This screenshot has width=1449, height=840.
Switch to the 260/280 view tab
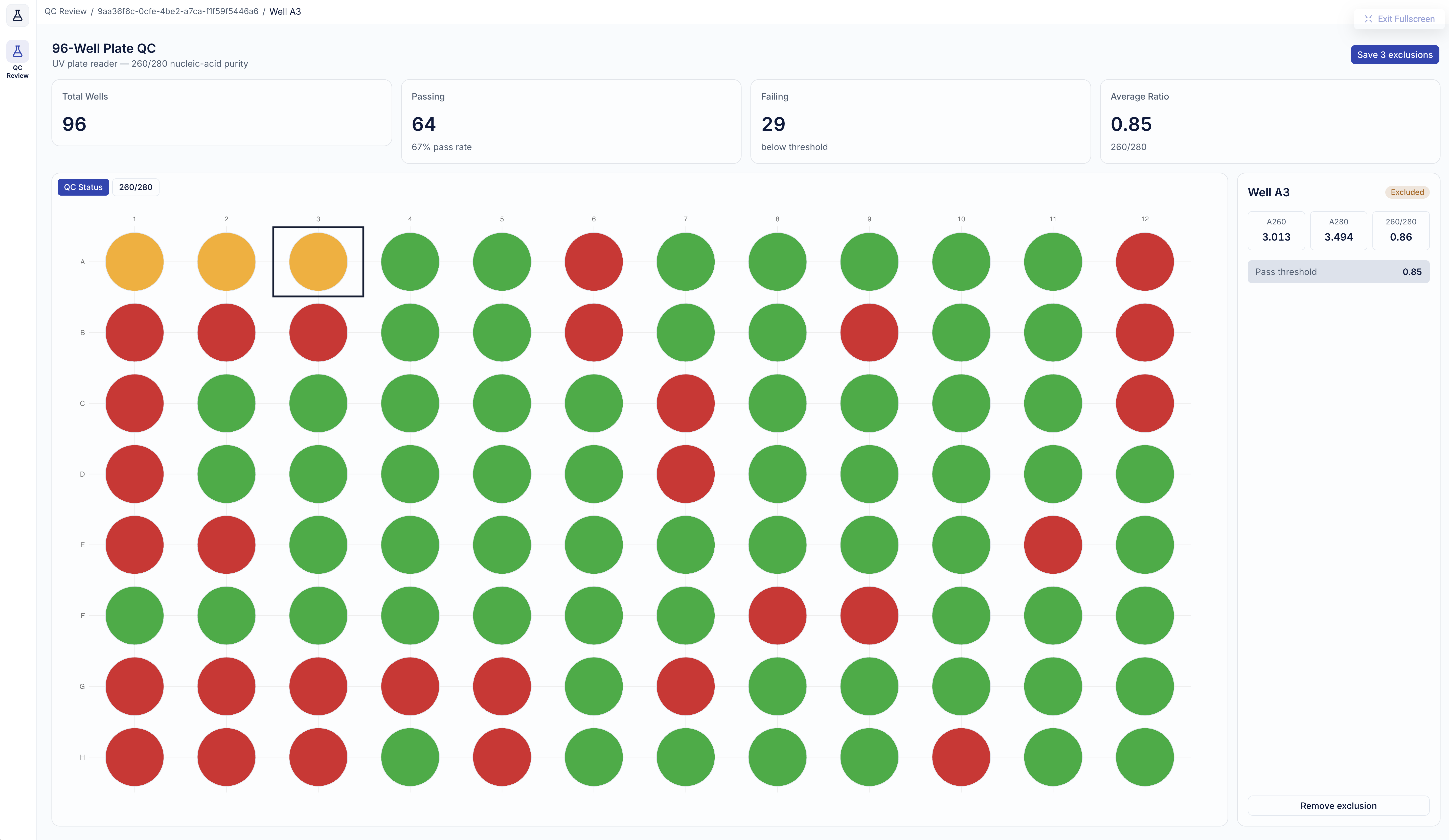click(x=136, y=188)
